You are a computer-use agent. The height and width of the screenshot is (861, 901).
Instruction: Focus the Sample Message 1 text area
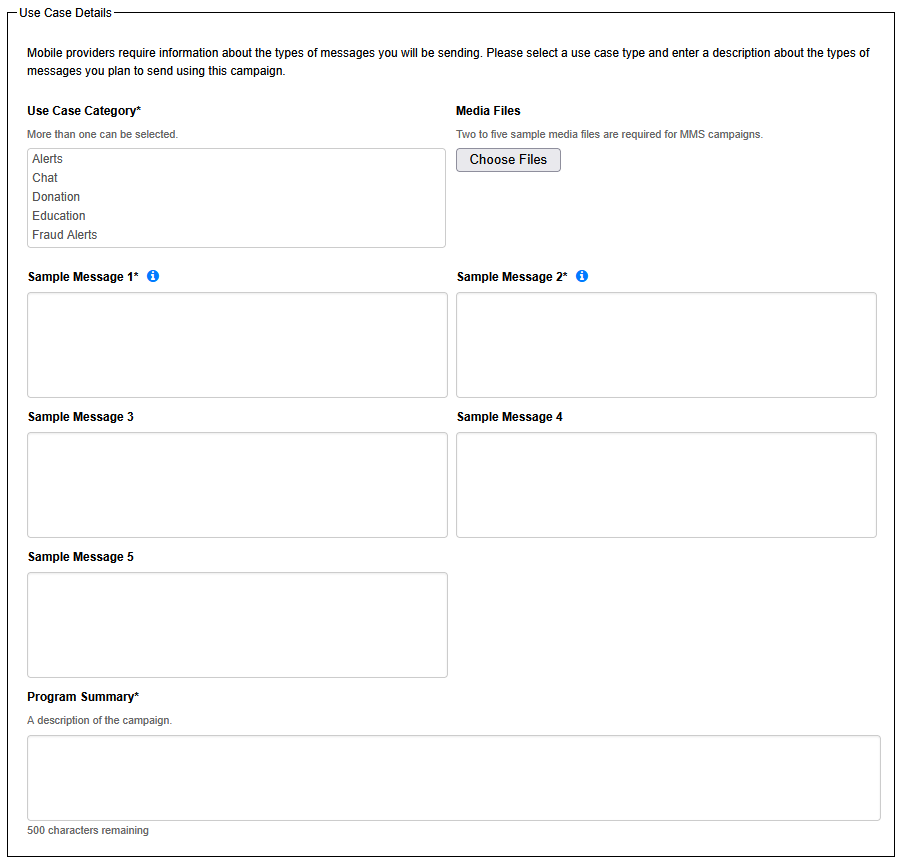click(x=237, y=345)
